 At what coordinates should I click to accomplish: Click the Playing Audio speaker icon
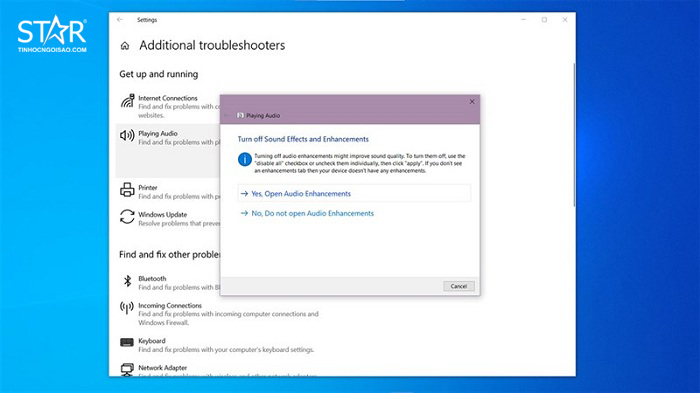(x=127, y=135)
